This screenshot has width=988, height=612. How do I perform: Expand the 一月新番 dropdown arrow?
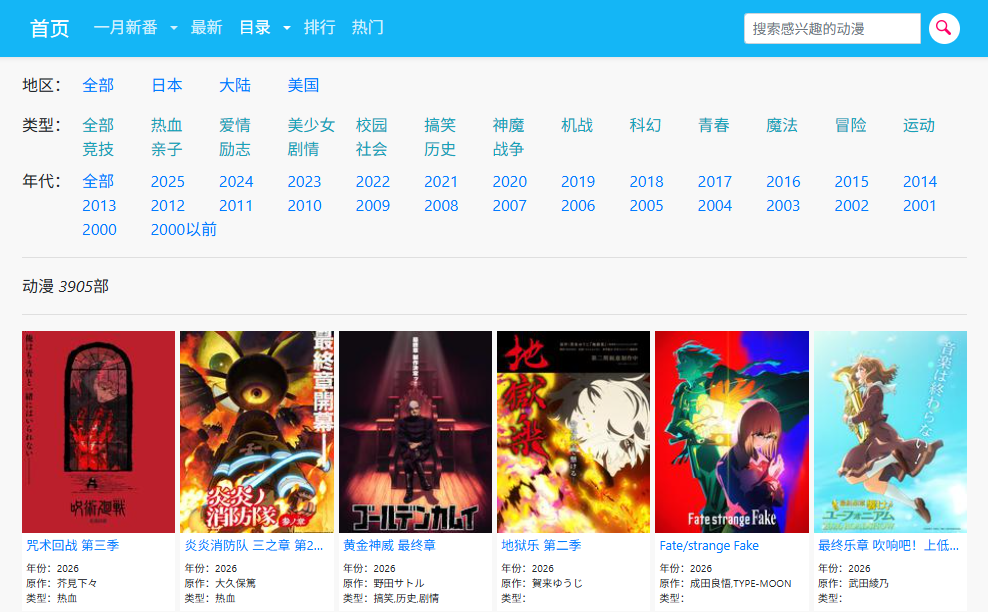coord(174,28)
